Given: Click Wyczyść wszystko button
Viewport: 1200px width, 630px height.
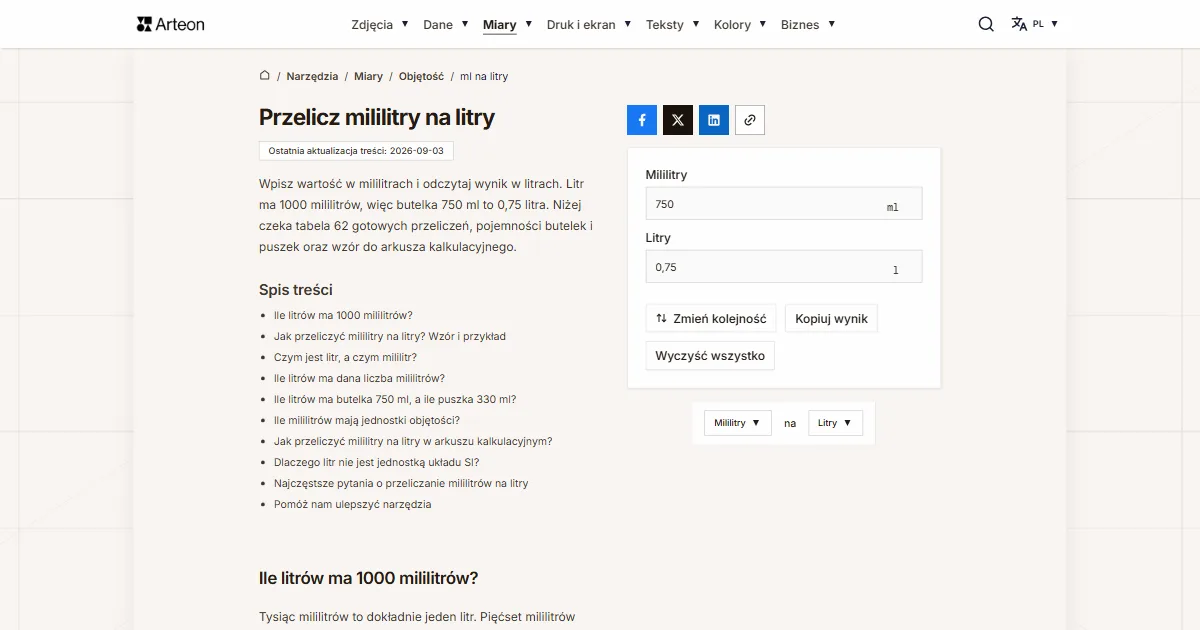Looking at the screenshot, I should [x=710, y=356].
